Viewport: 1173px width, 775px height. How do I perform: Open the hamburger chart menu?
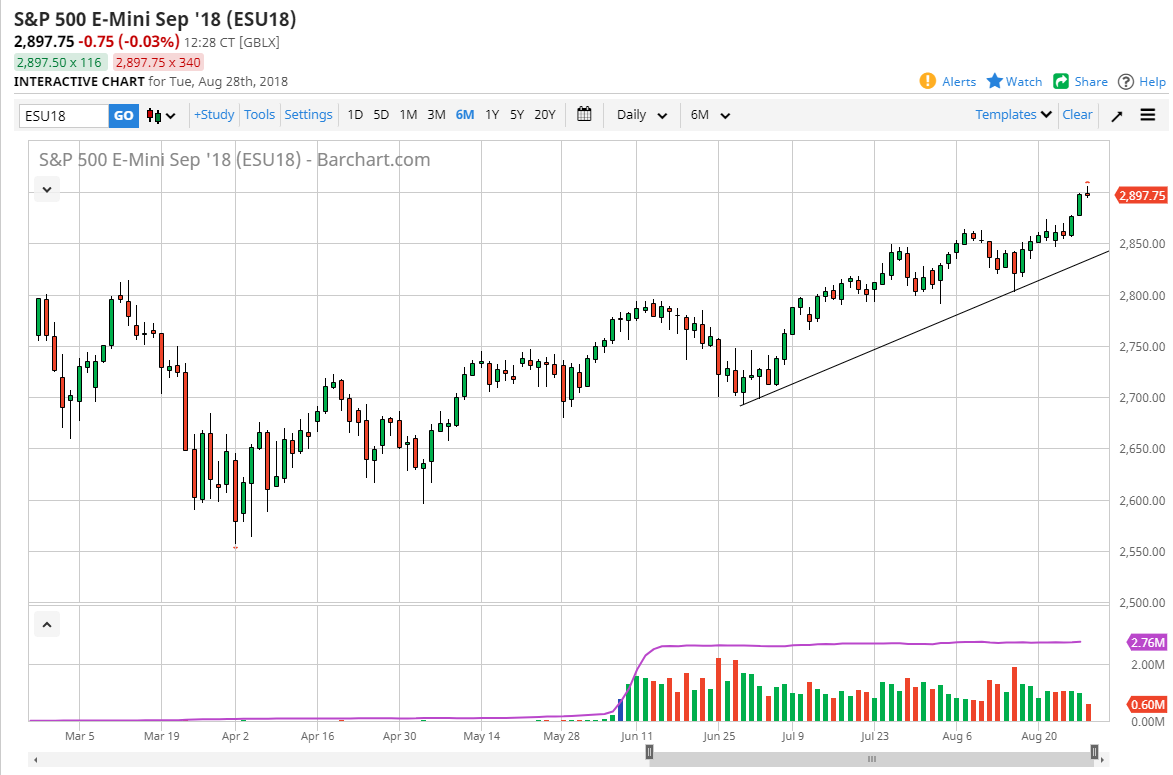[1148, 115]
